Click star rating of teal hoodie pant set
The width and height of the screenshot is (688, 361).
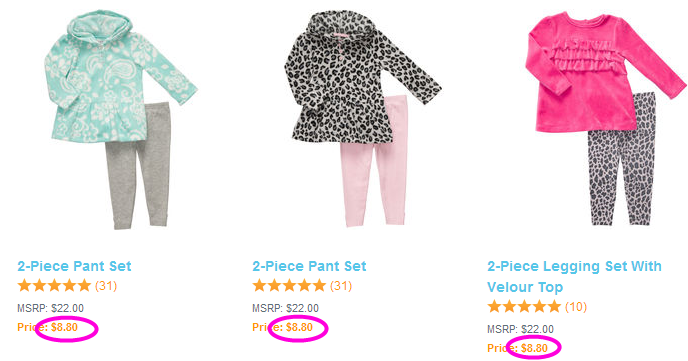click(54, 286)
